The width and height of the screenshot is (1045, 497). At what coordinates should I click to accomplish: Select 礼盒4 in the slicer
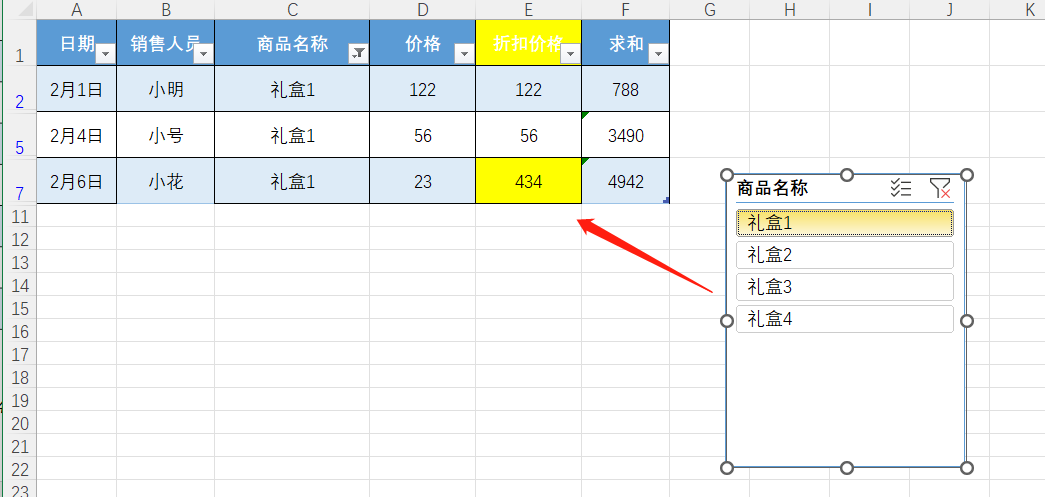point(845,319)
